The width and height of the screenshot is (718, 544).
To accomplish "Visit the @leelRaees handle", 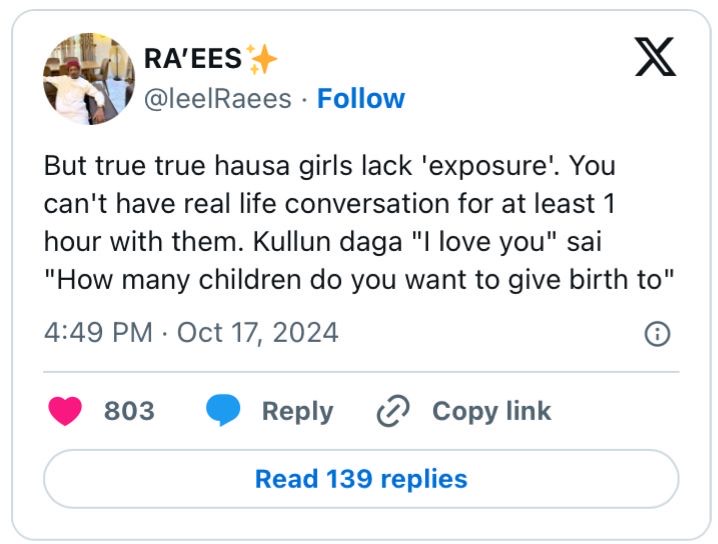I will coord(218,99).
